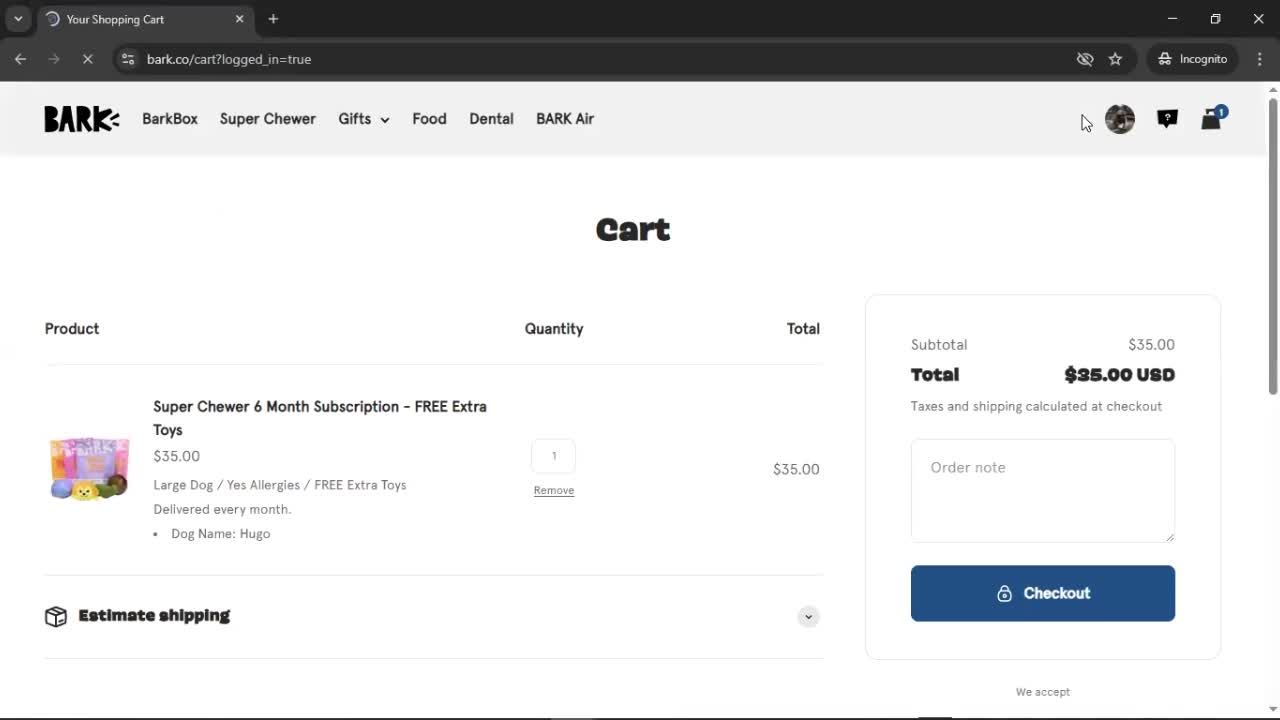Click the BARK logo
This screenshot has height=720, width=1280.
[x=82, y=119]
